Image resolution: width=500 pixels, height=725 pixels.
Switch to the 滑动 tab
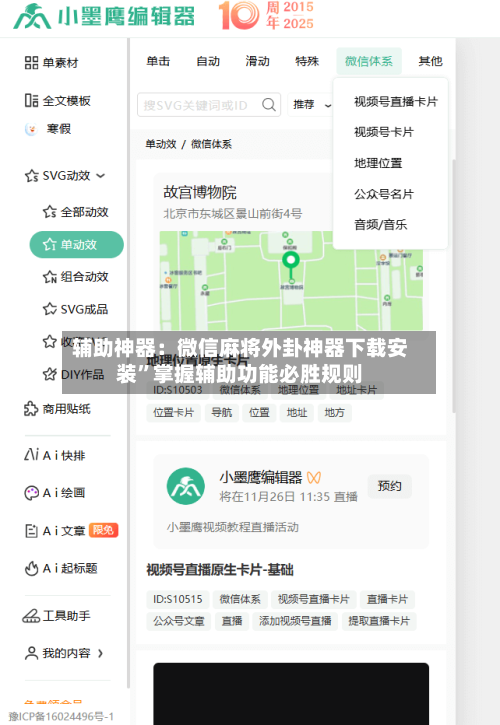click(258, 61)
